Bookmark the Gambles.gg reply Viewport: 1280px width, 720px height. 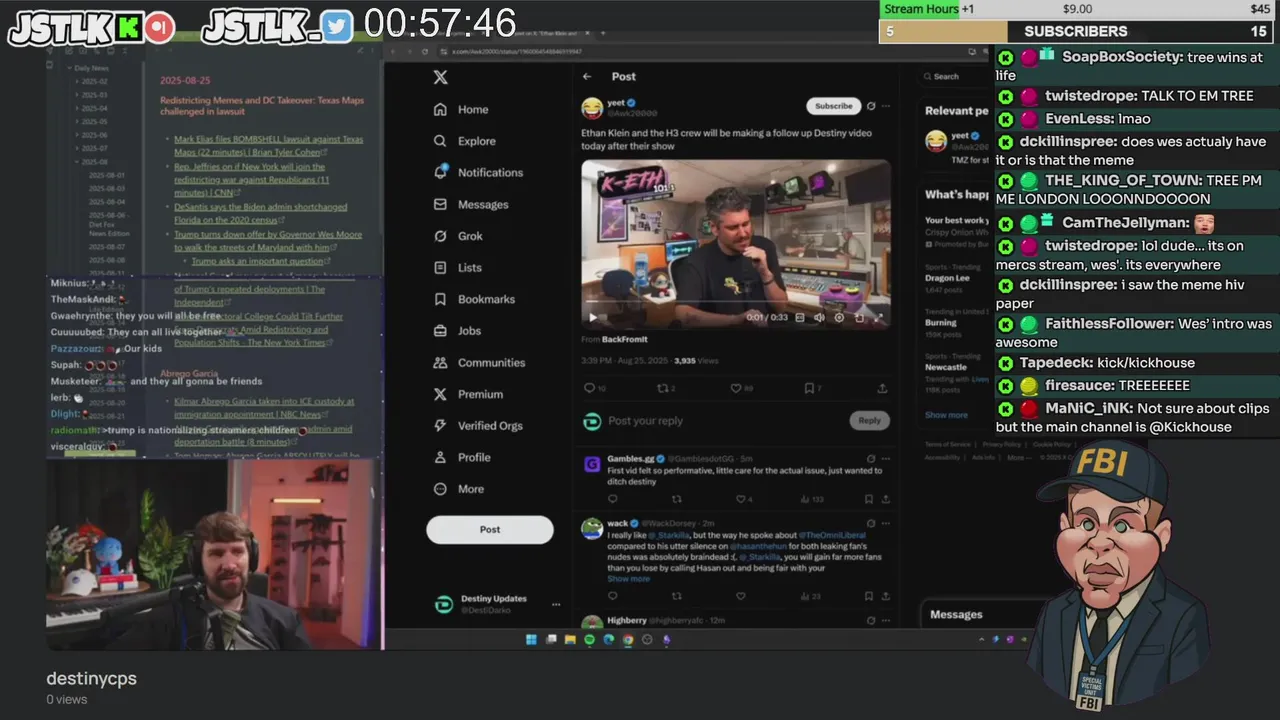point(868,499)
